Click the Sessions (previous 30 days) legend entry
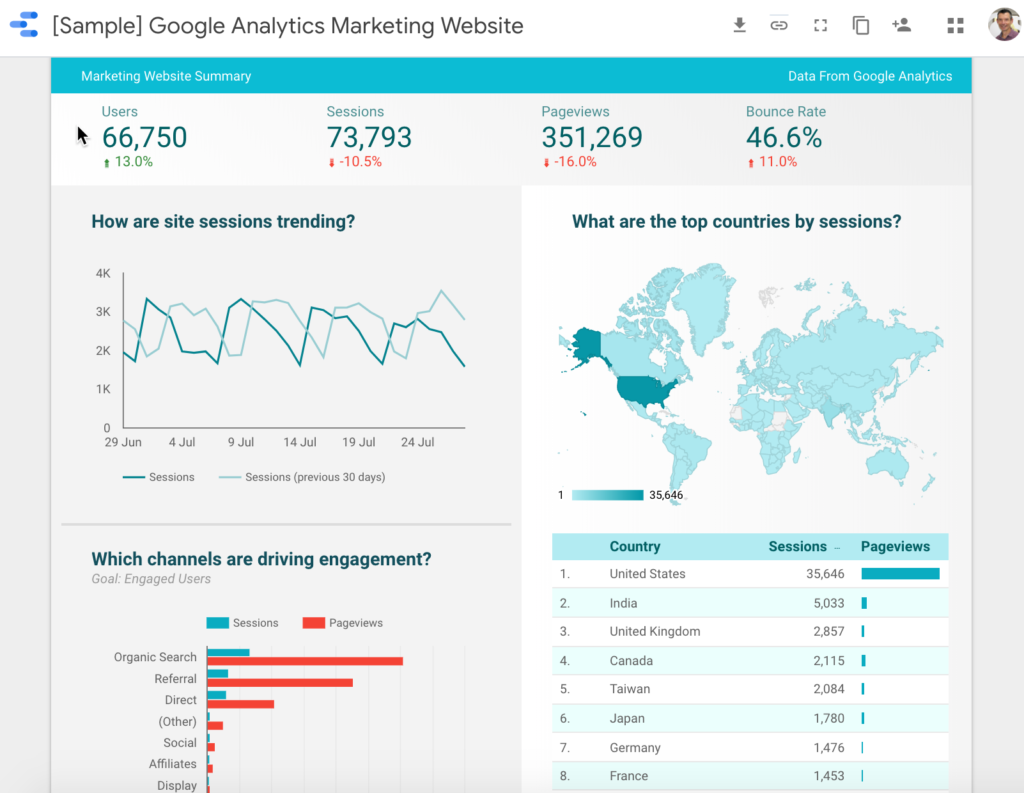The height and width of the screenshot is (793, 1024). click(302, 477)
